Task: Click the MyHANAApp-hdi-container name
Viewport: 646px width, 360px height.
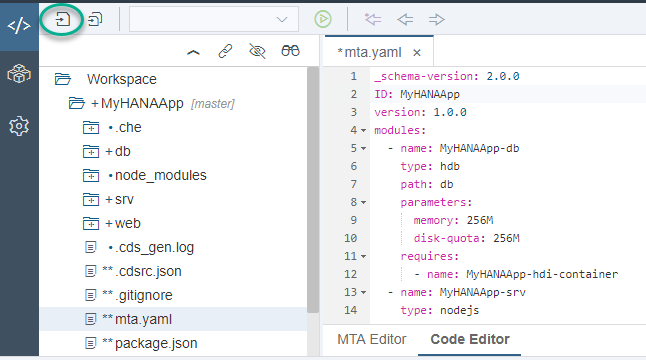Action: tap(542, 274)
